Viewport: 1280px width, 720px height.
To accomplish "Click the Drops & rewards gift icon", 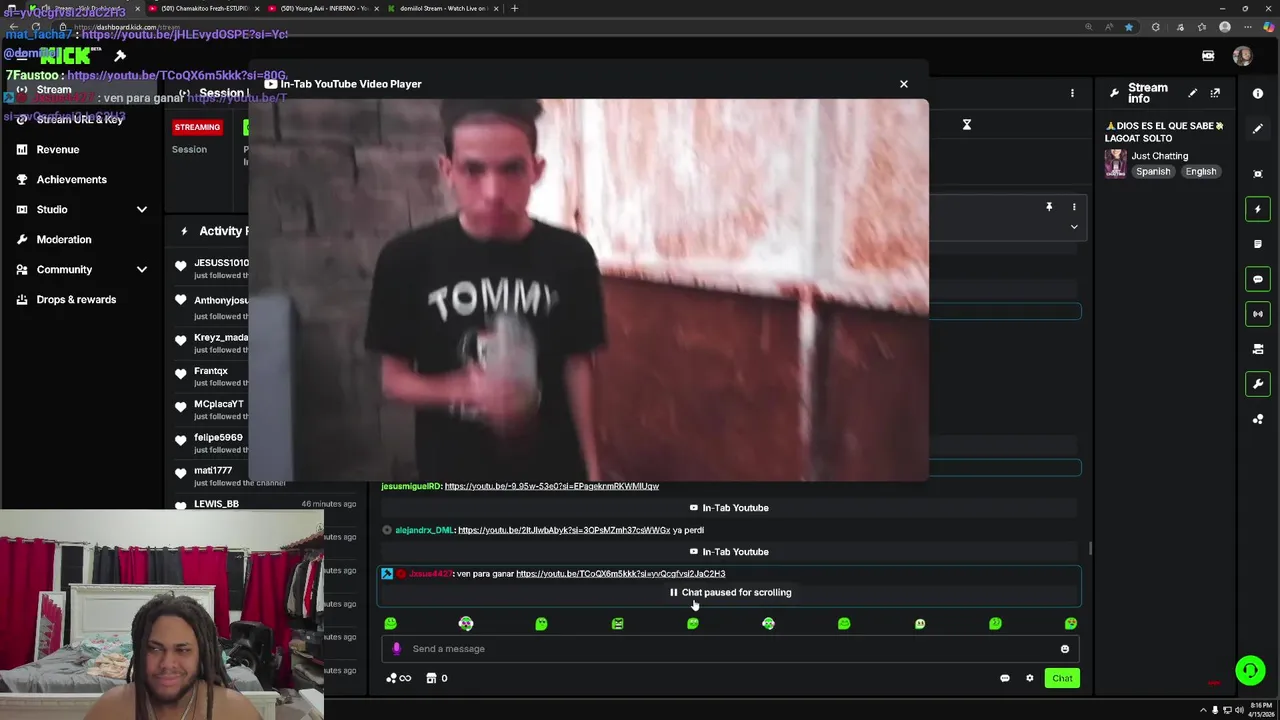I will (22, 299).
